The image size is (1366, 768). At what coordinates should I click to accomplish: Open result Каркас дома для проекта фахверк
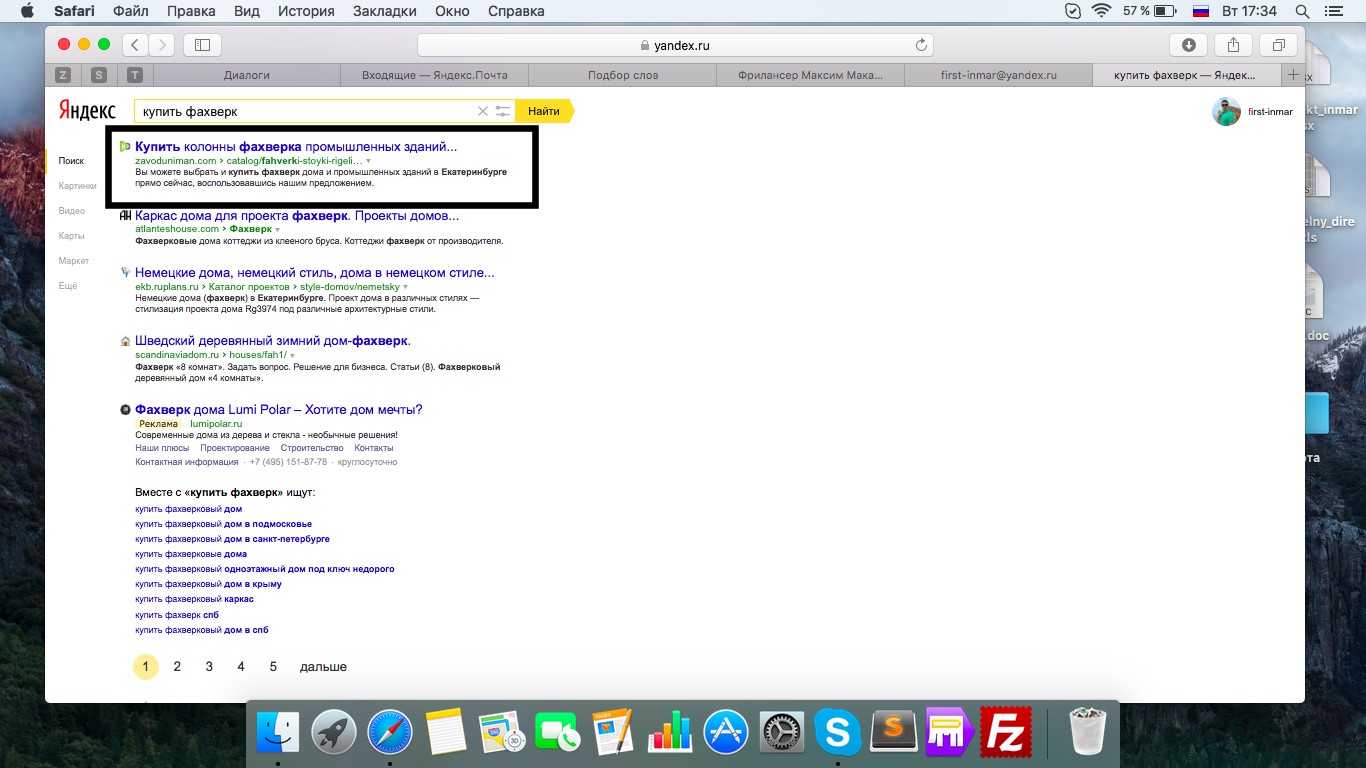(x=297, y=215)
